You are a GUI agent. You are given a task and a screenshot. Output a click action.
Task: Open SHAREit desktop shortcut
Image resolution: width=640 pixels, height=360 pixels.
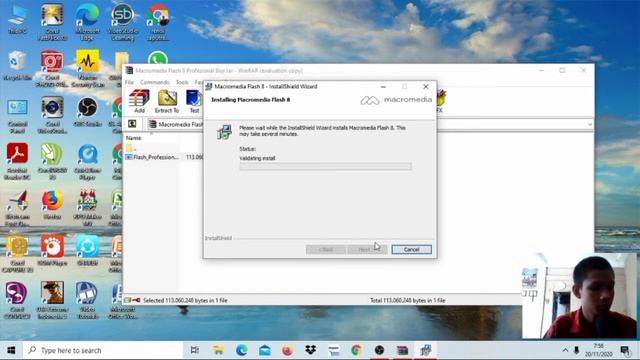(87, 251)
